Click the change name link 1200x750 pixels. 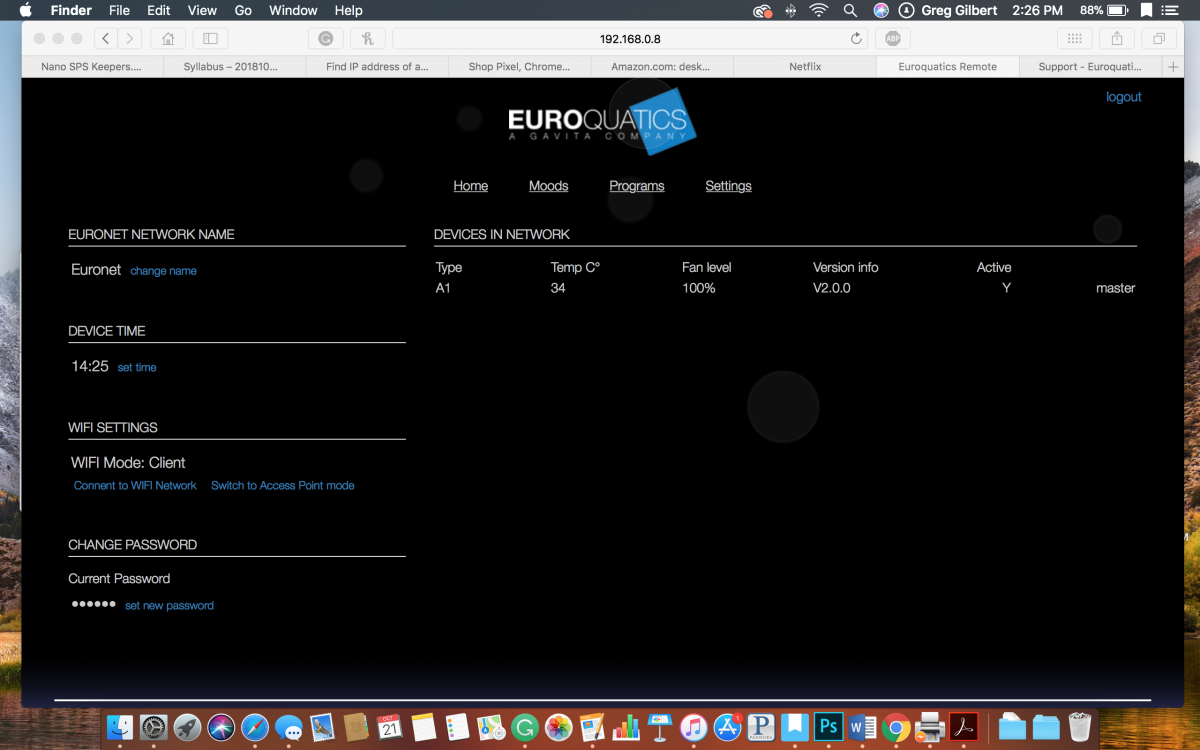[x=163, y=271]
